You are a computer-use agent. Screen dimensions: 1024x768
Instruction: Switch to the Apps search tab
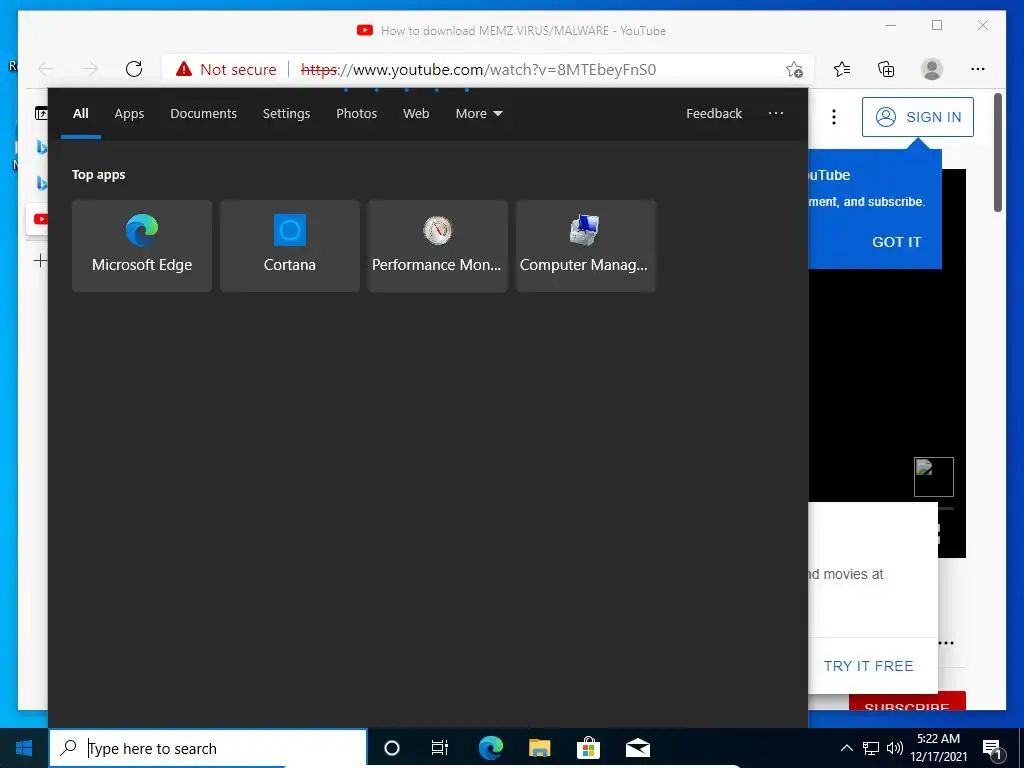[129, 114]
